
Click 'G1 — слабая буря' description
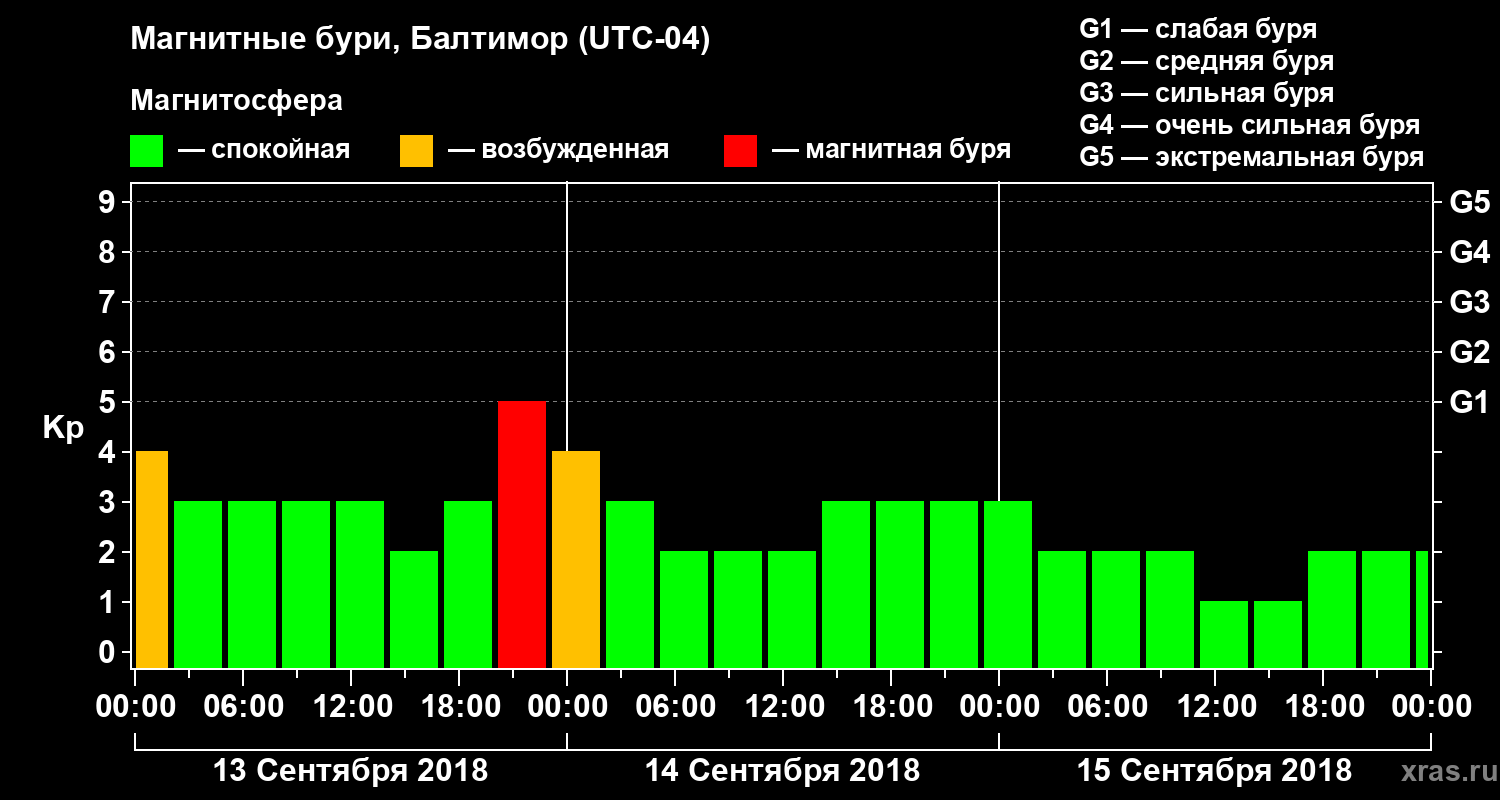(1198, 28)
